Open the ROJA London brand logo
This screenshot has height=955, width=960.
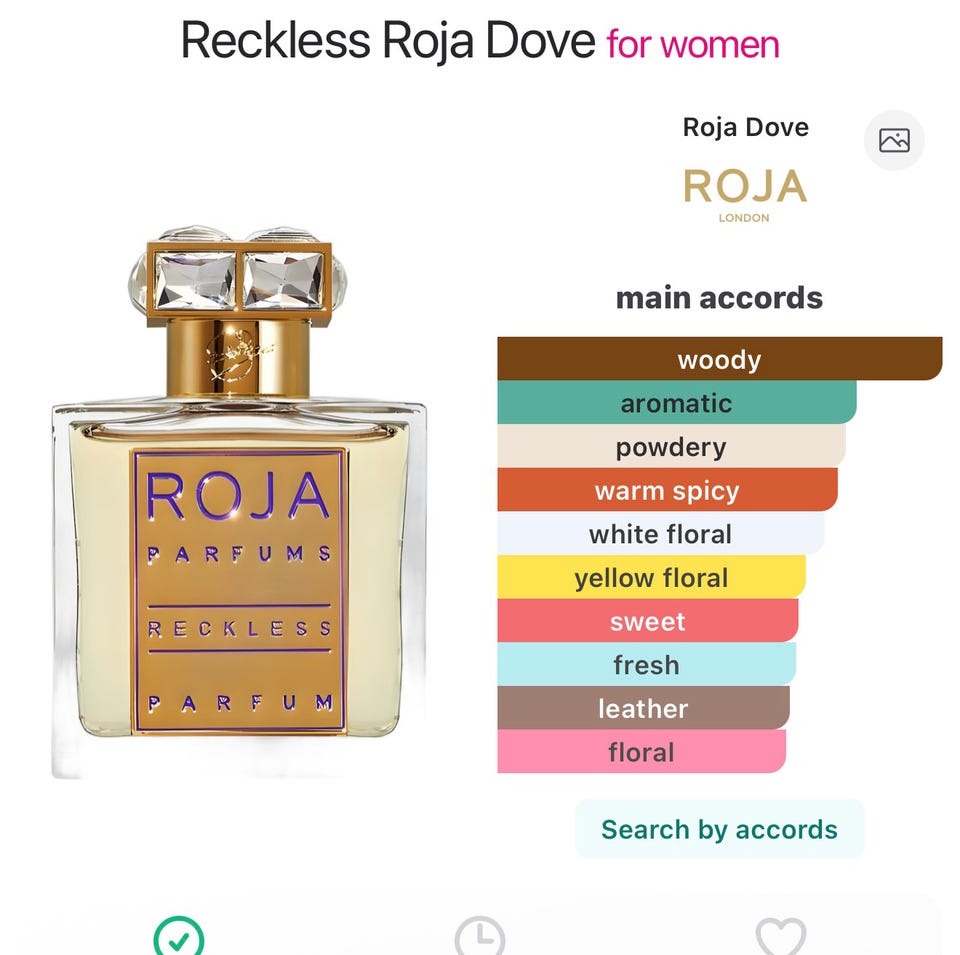[745, 195]
